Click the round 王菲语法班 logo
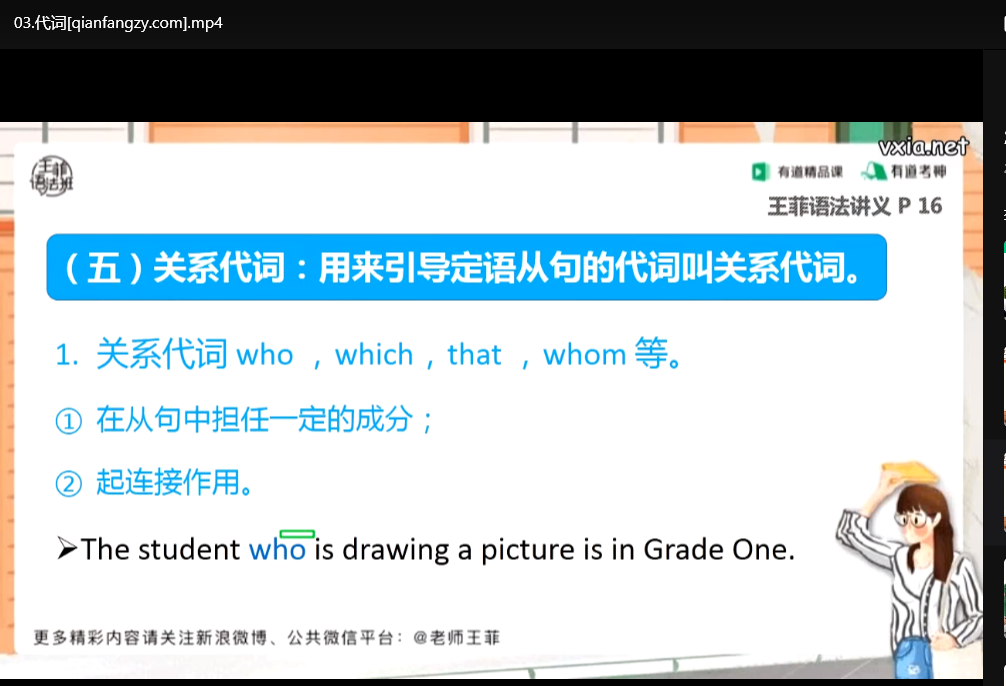 tap(52, 176)
